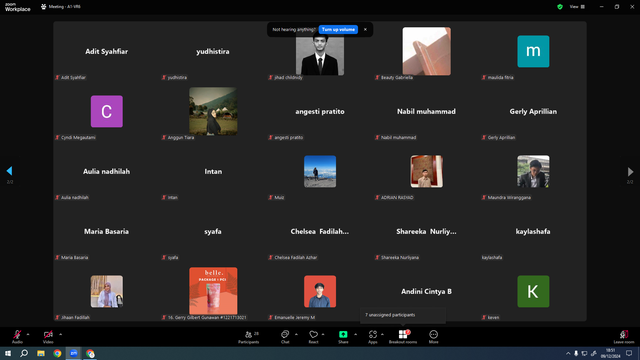Select Jihaan Fadillah's profile photo tile

tap(107, 291)
